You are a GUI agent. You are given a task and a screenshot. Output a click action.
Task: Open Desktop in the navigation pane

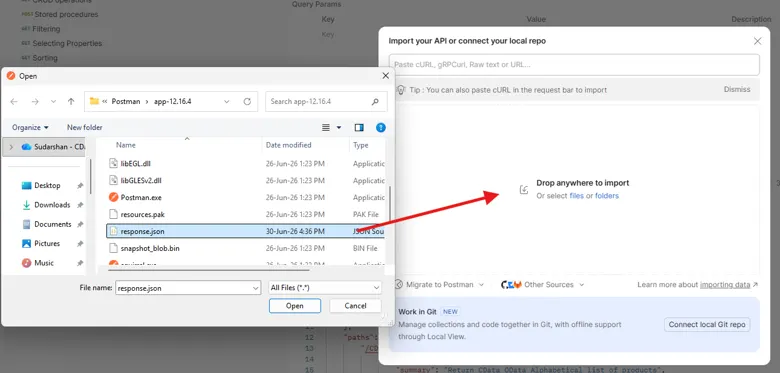tap(47, 186)
